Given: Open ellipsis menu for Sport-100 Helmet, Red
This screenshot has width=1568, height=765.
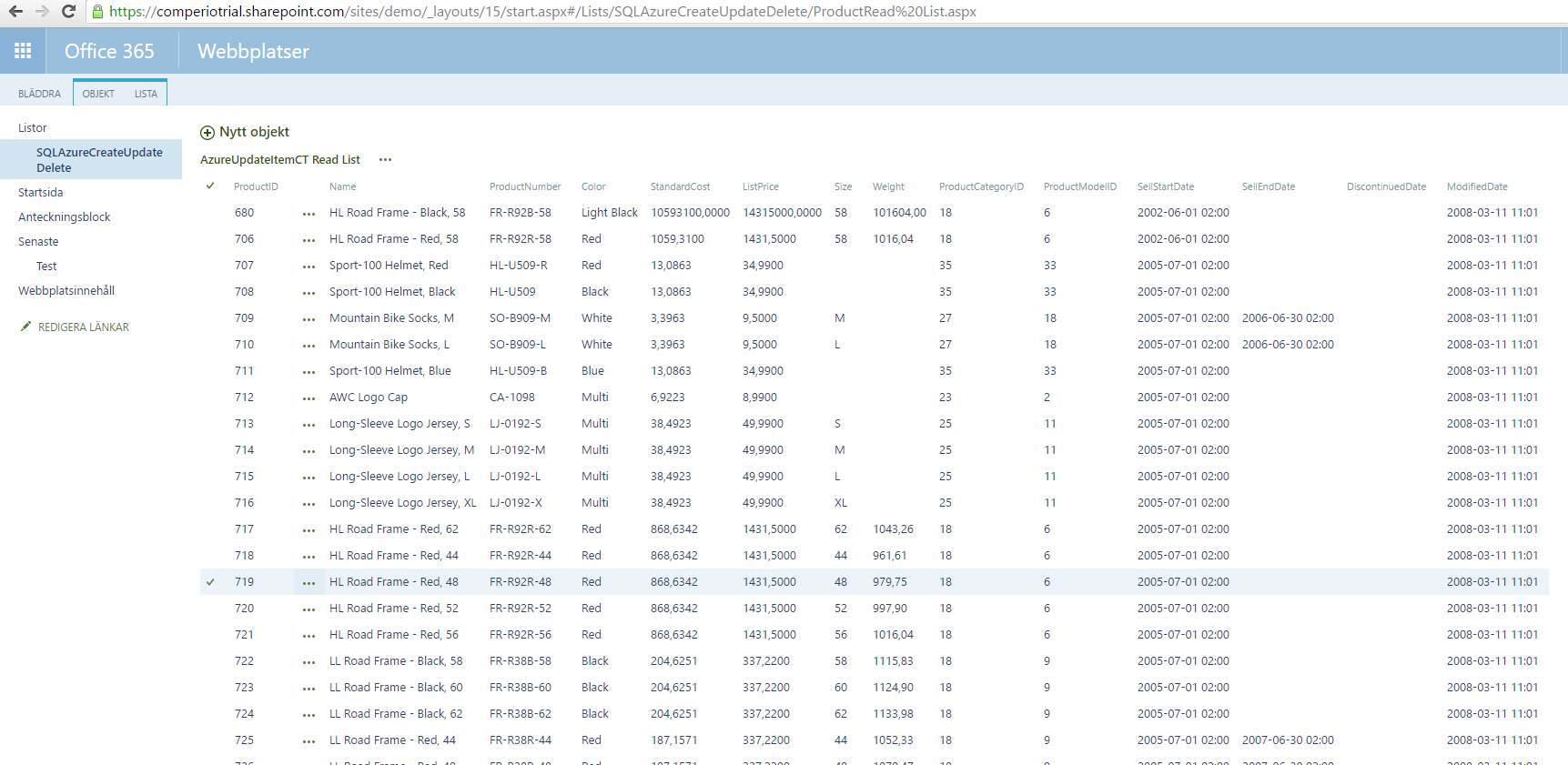Looking at the screenshot, I should click(x=309, y=267).
